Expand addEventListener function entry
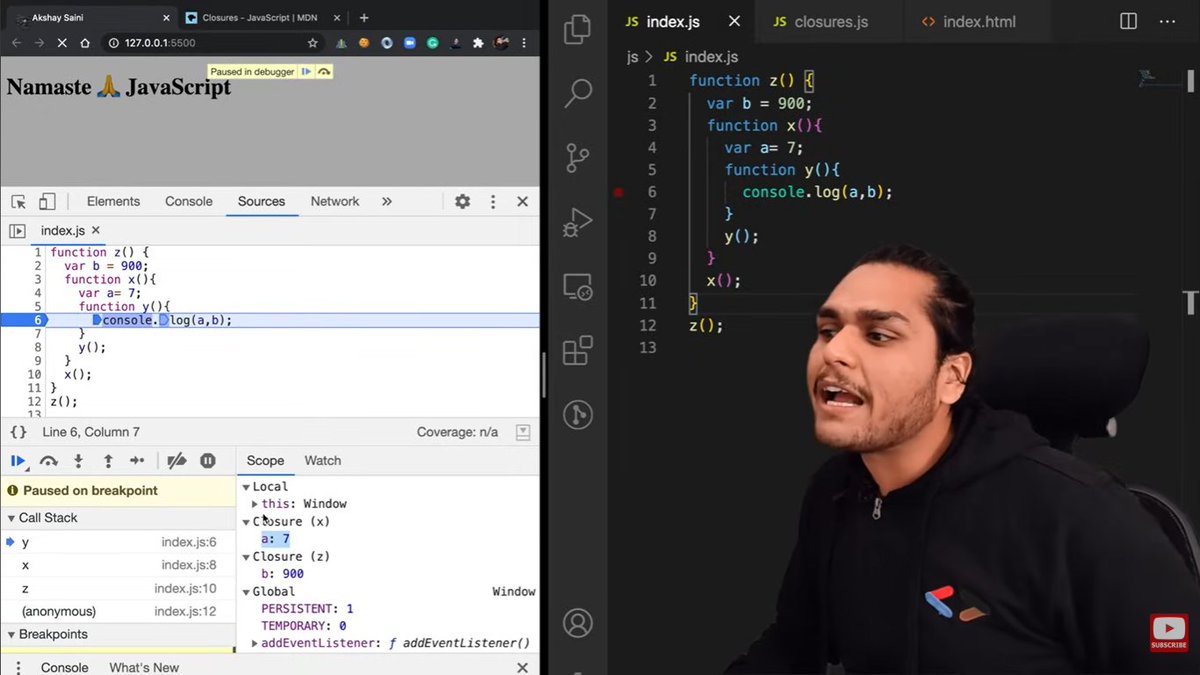This screenshot has width=1200, height=675. (255, 644)
